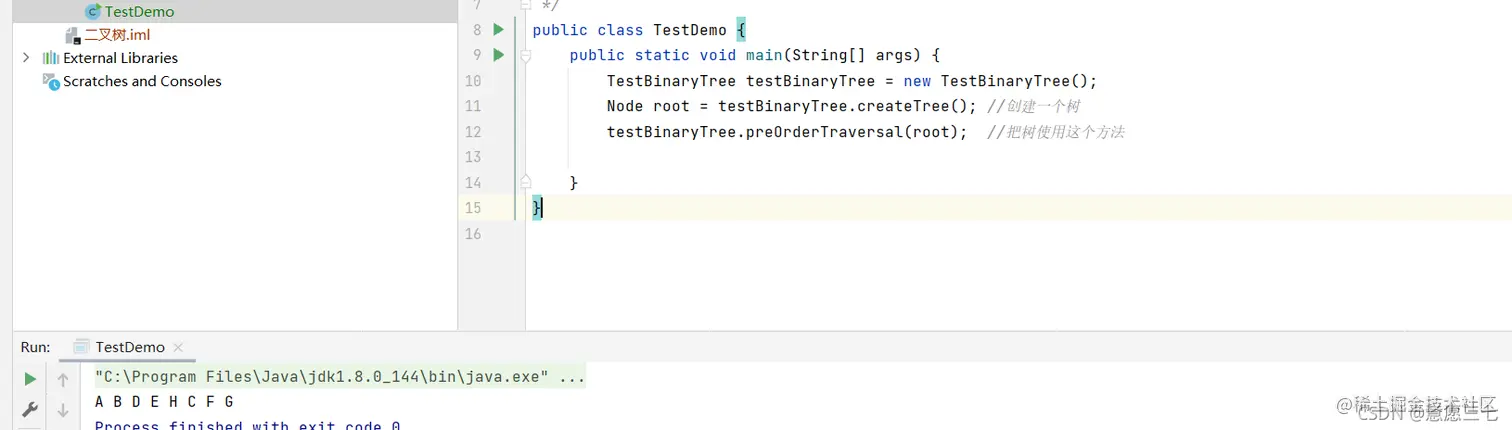Click the TestDemo class icon in tree

point(93,12)
